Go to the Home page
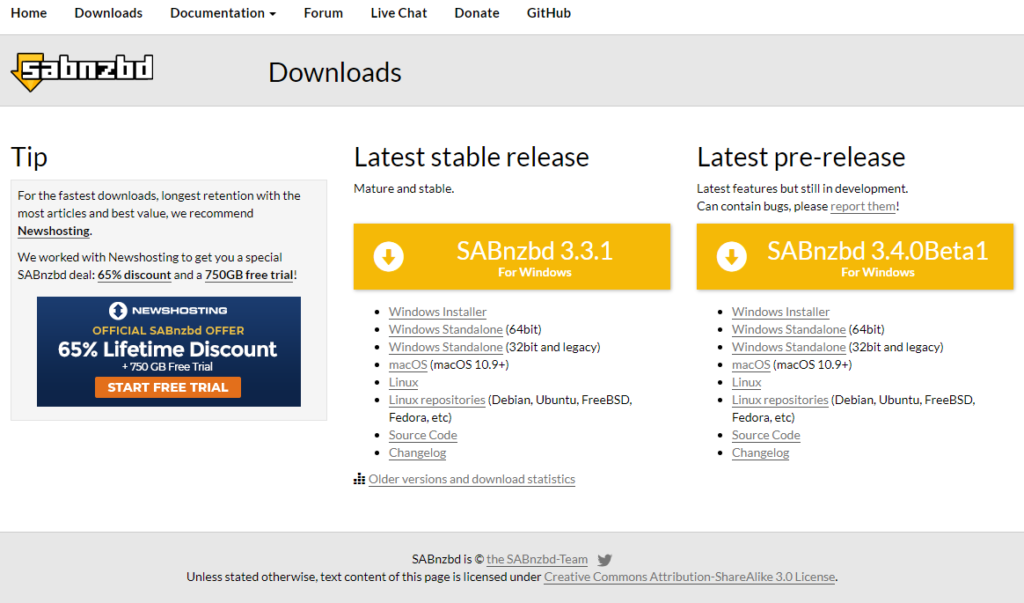This screenshot has width=1024, height=603. [29, 13]
